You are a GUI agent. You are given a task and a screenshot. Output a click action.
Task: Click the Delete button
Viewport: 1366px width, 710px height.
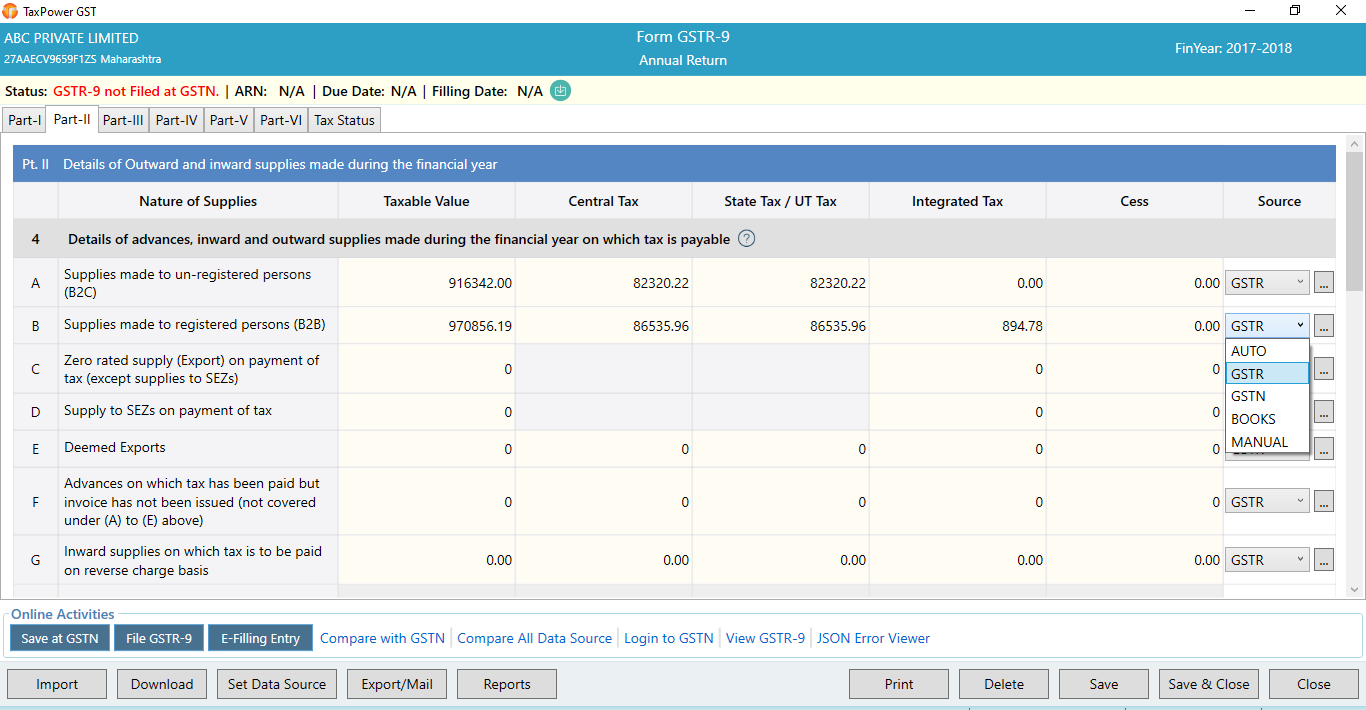coord(1004,684)
